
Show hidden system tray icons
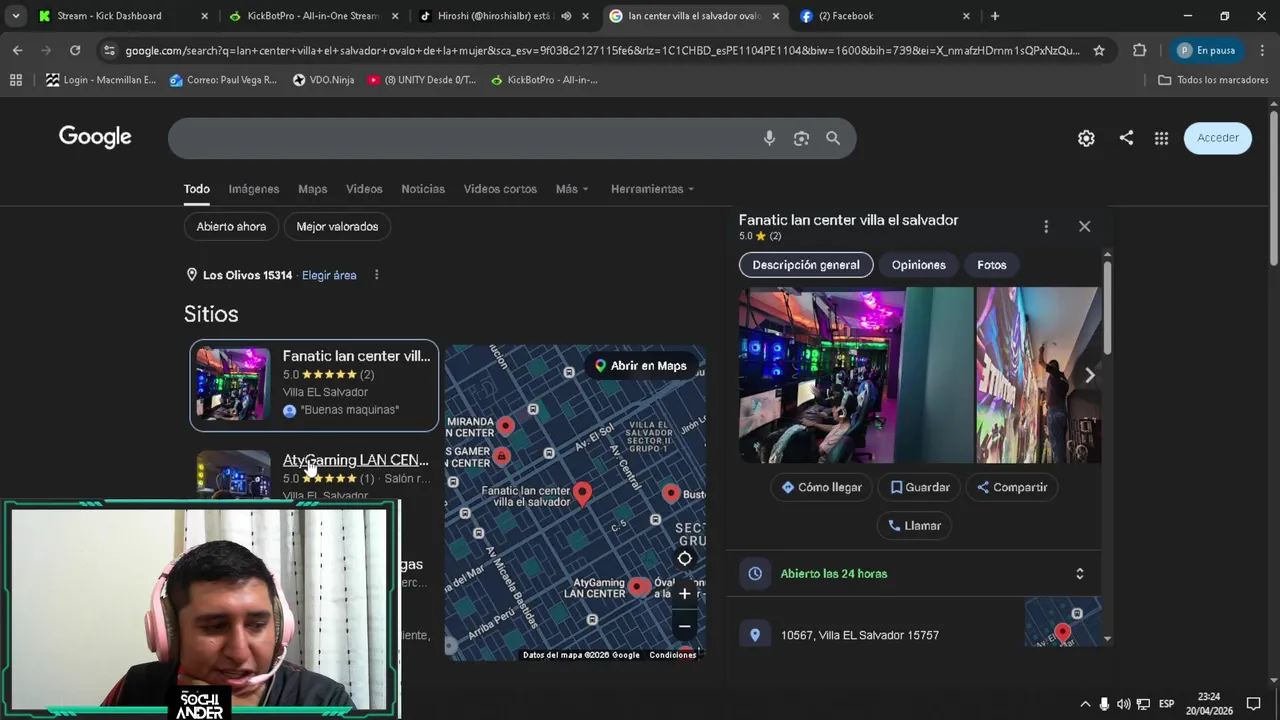1085,704
